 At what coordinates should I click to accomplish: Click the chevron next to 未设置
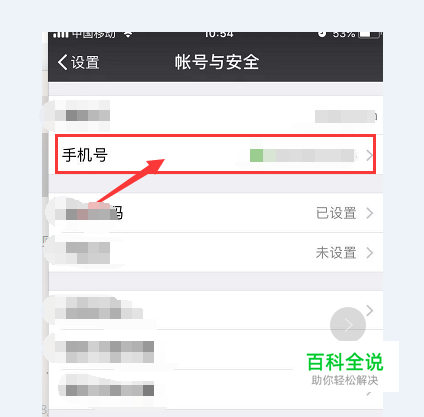tap(369, 253)
